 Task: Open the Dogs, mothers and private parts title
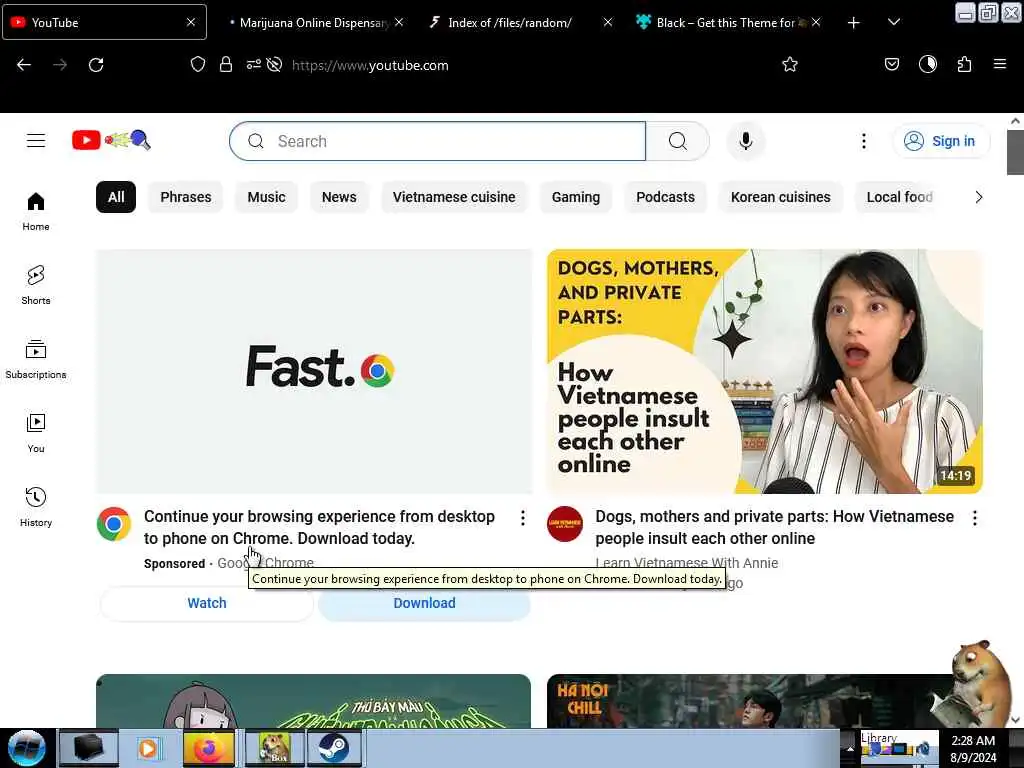[x=775, y=527]
